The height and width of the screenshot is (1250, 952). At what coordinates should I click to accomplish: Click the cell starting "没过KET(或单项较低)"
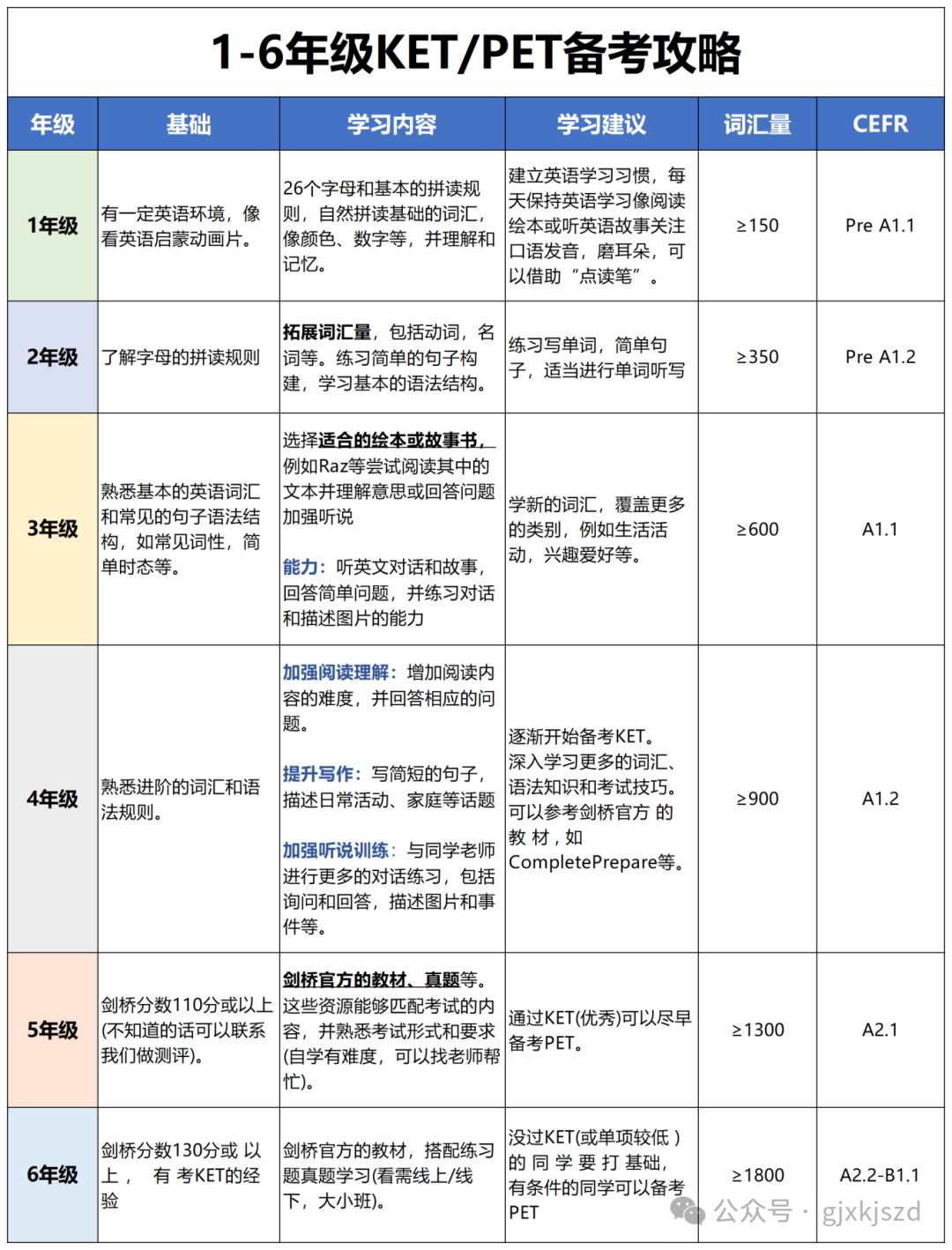pyautogui.click(x=602, y=1174)
